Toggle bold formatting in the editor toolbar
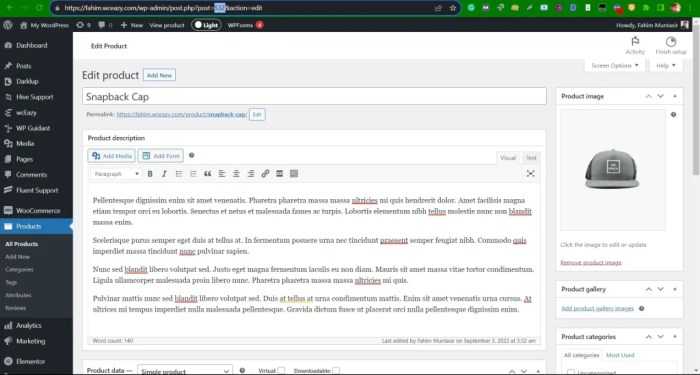Screen dimensions: 700x375 [150, 174]
